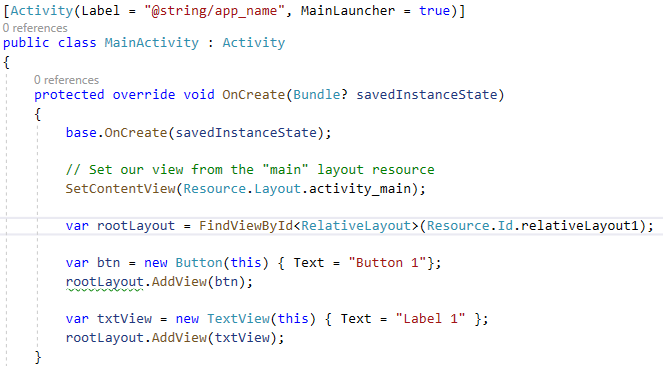Screen dimensions: 663x369
Task: Click the "@string/app_name" string literal
Action: (x=214, y=11)
